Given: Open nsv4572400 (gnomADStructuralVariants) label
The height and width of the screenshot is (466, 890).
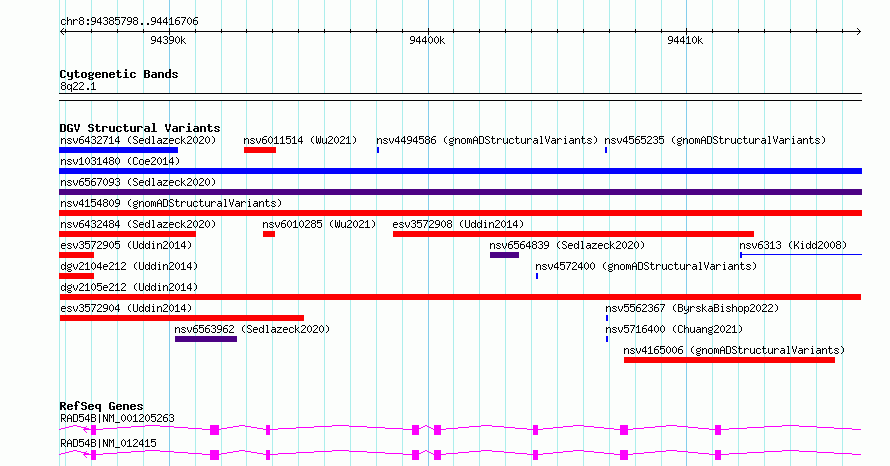Looking at the screenshot, I should 646,266.
